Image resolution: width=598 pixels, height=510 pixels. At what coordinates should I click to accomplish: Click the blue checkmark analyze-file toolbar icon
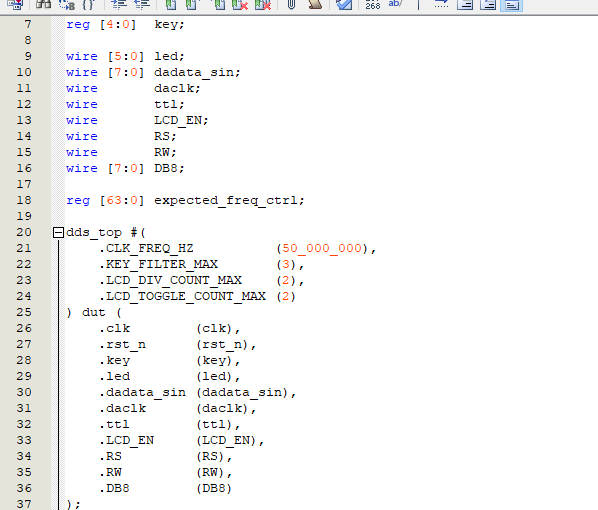point(344,5)
